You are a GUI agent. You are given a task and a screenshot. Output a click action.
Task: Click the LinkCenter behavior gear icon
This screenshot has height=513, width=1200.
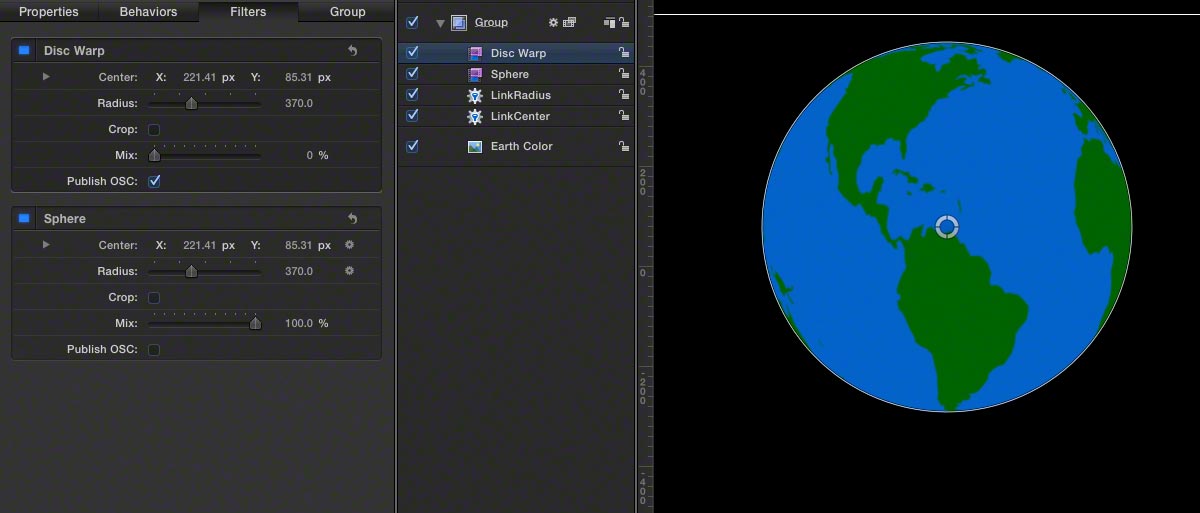tap(476, 116)
